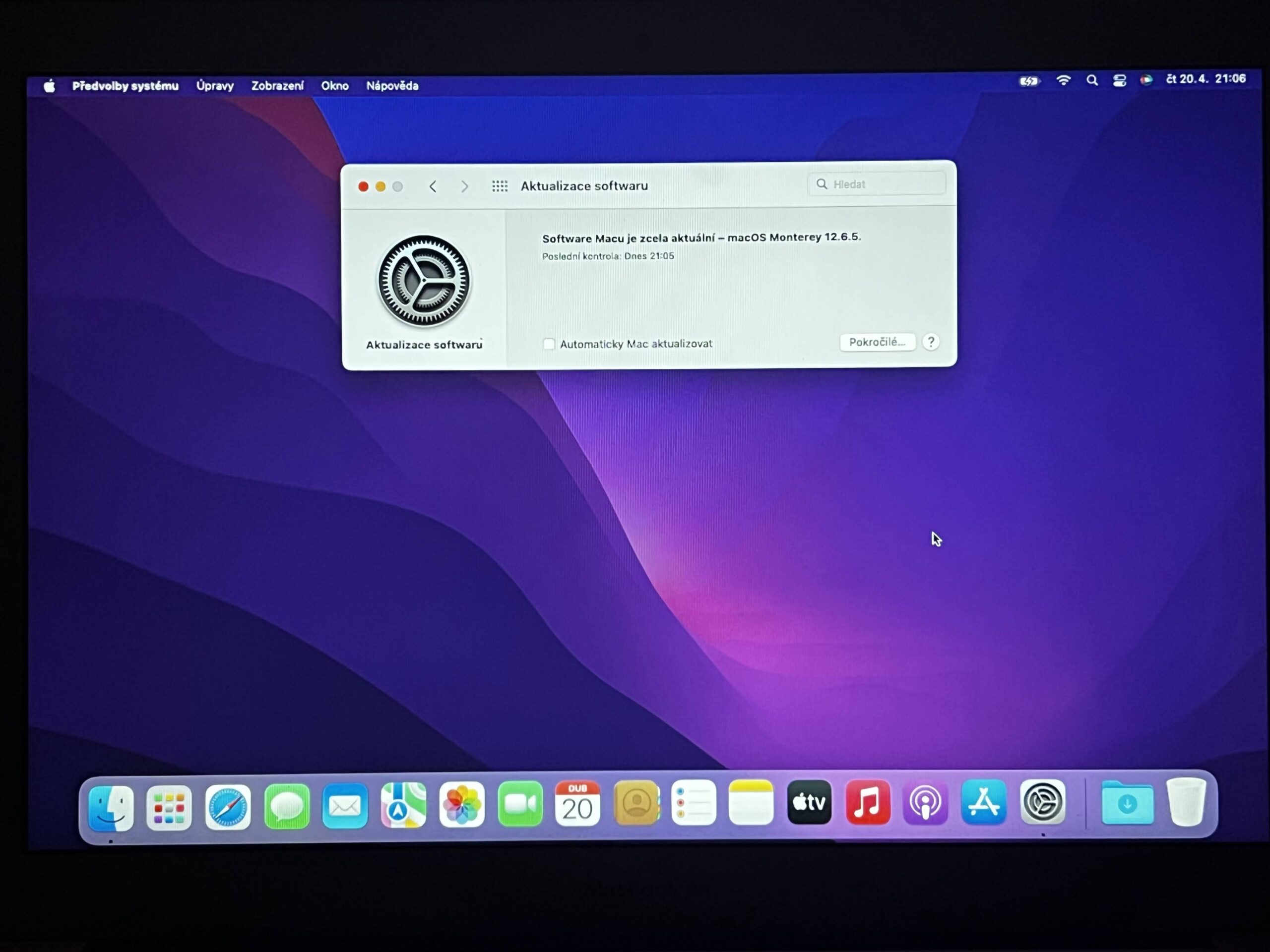Open the Apple menu
Viewport: 1270px width, 952px height.
pyautogui.click(x=50, y=86)
